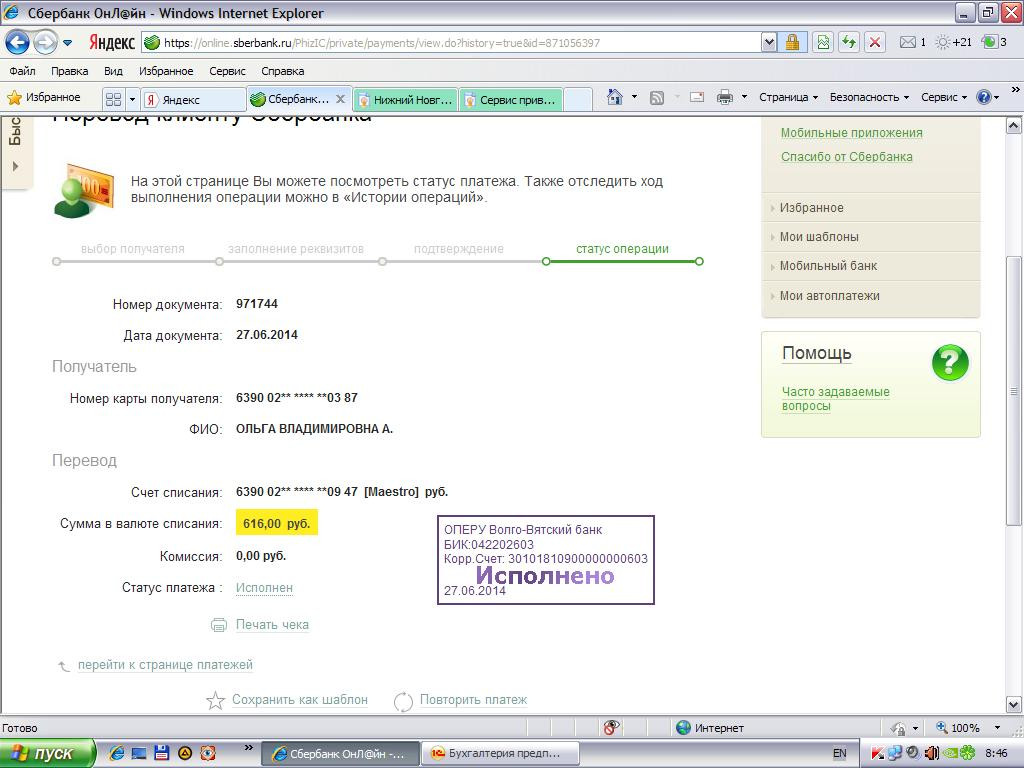Click the Повторить платеж link
1024x768 pixels.
pyautogui.click(x=473, y=699)
